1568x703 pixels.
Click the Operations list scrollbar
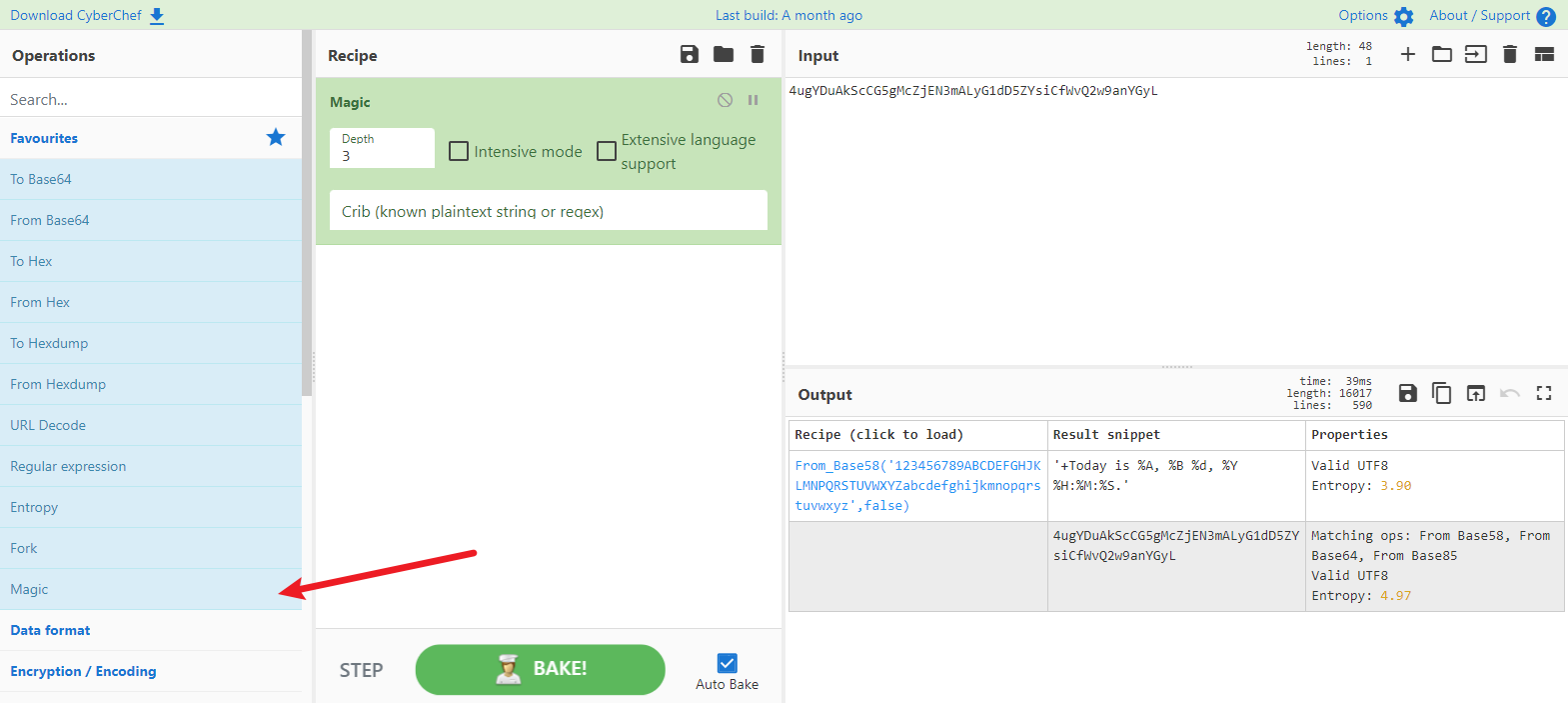click(307, 213)
